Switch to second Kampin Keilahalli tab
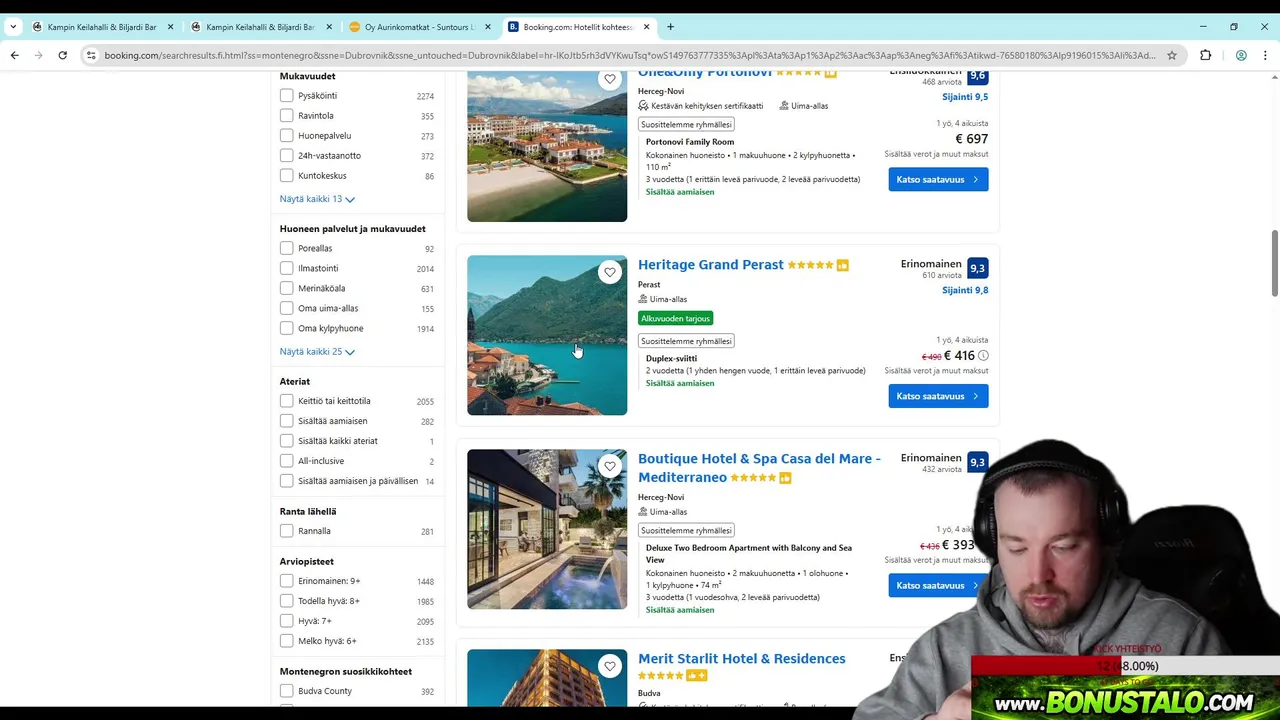1280x720 pixels. pos(261,27)
